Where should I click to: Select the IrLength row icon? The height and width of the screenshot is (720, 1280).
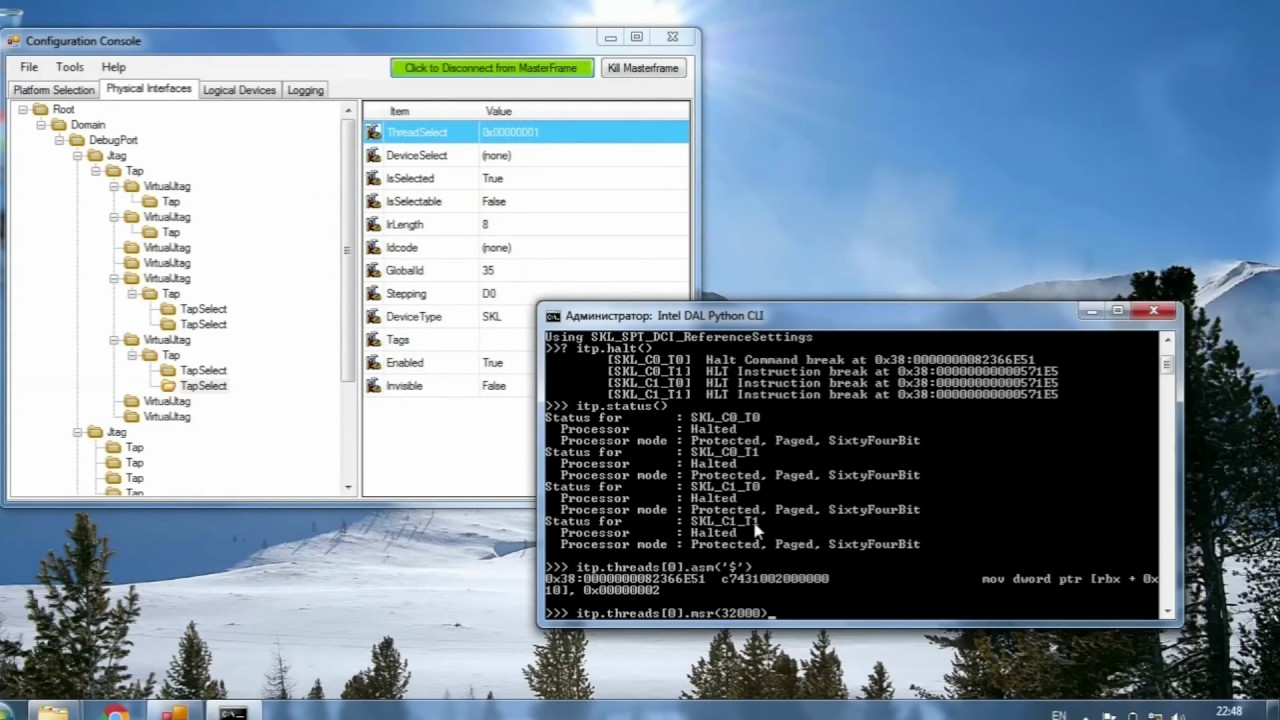coord(374,224)
